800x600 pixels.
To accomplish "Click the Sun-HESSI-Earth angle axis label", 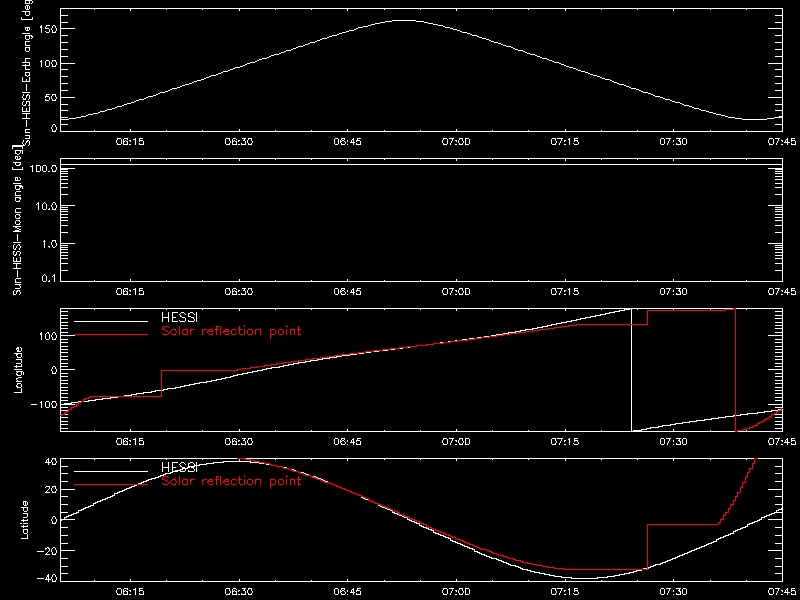I will pyautogui.click(x=29, y=73).
